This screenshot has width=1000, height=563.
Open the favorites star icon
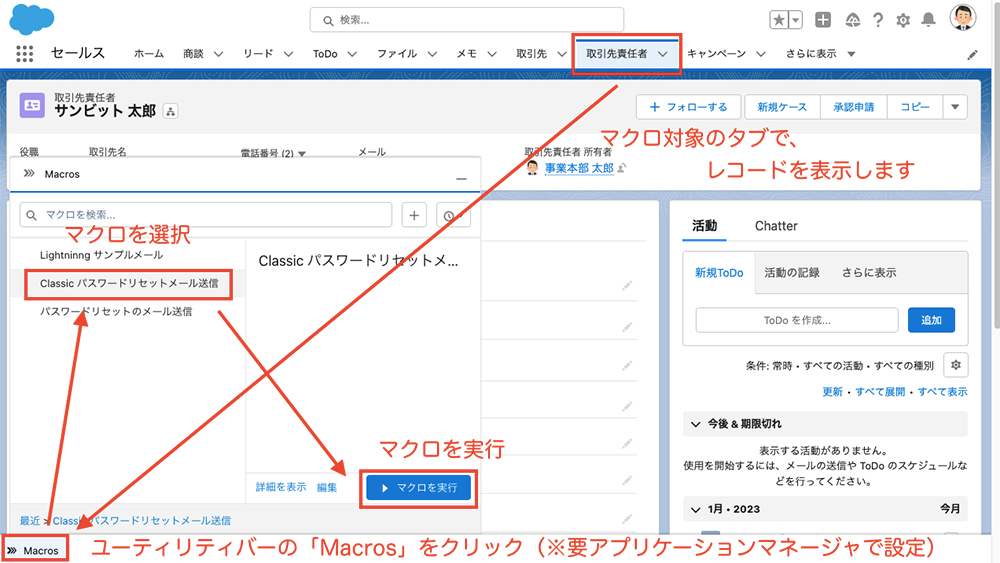pos(779,20)
